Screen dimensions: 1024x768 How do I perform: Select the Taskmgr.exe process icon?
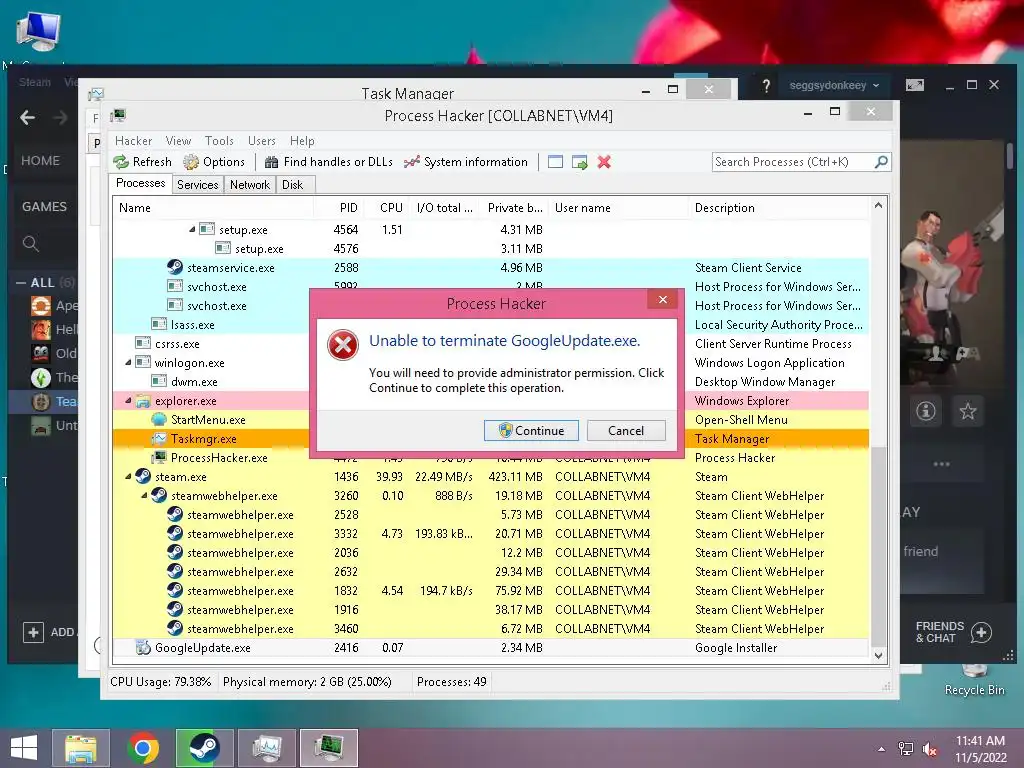coord(159,438)
